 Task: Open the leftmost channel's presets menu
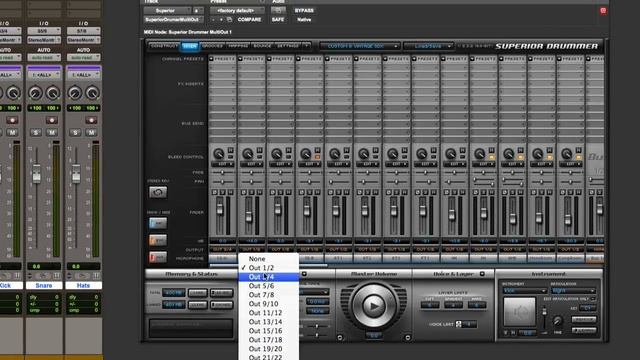(223, 59)
